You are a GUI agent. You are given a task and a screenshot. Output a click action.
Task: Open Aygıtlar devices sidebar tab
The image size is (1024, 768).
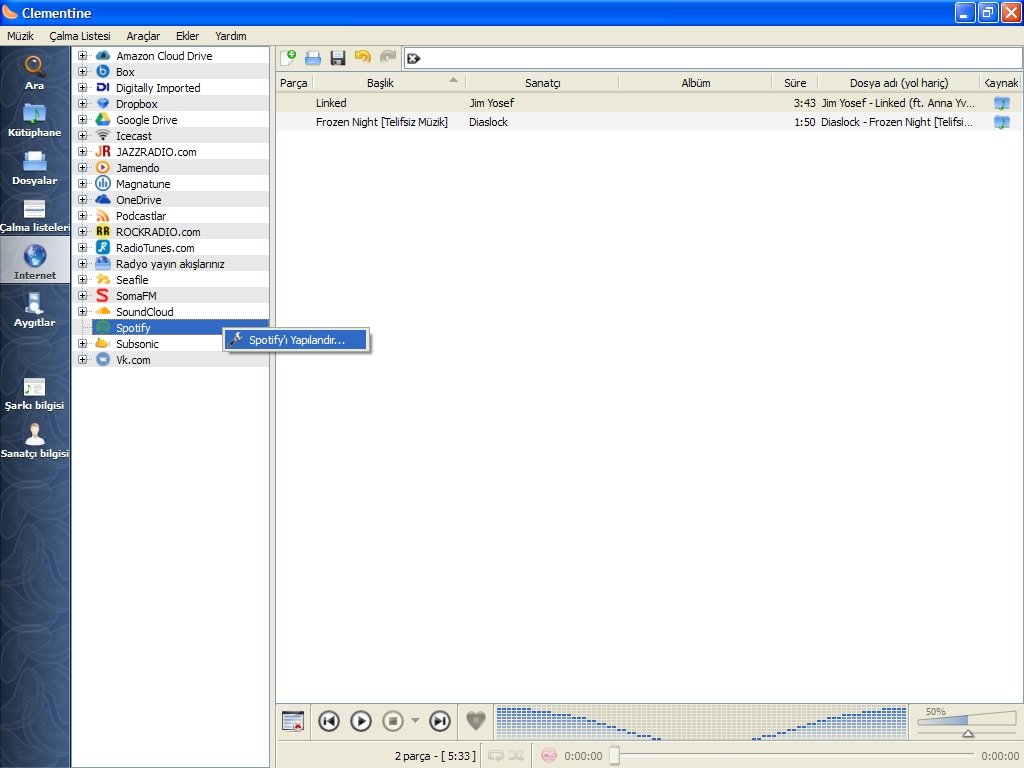tap(35, 310)
